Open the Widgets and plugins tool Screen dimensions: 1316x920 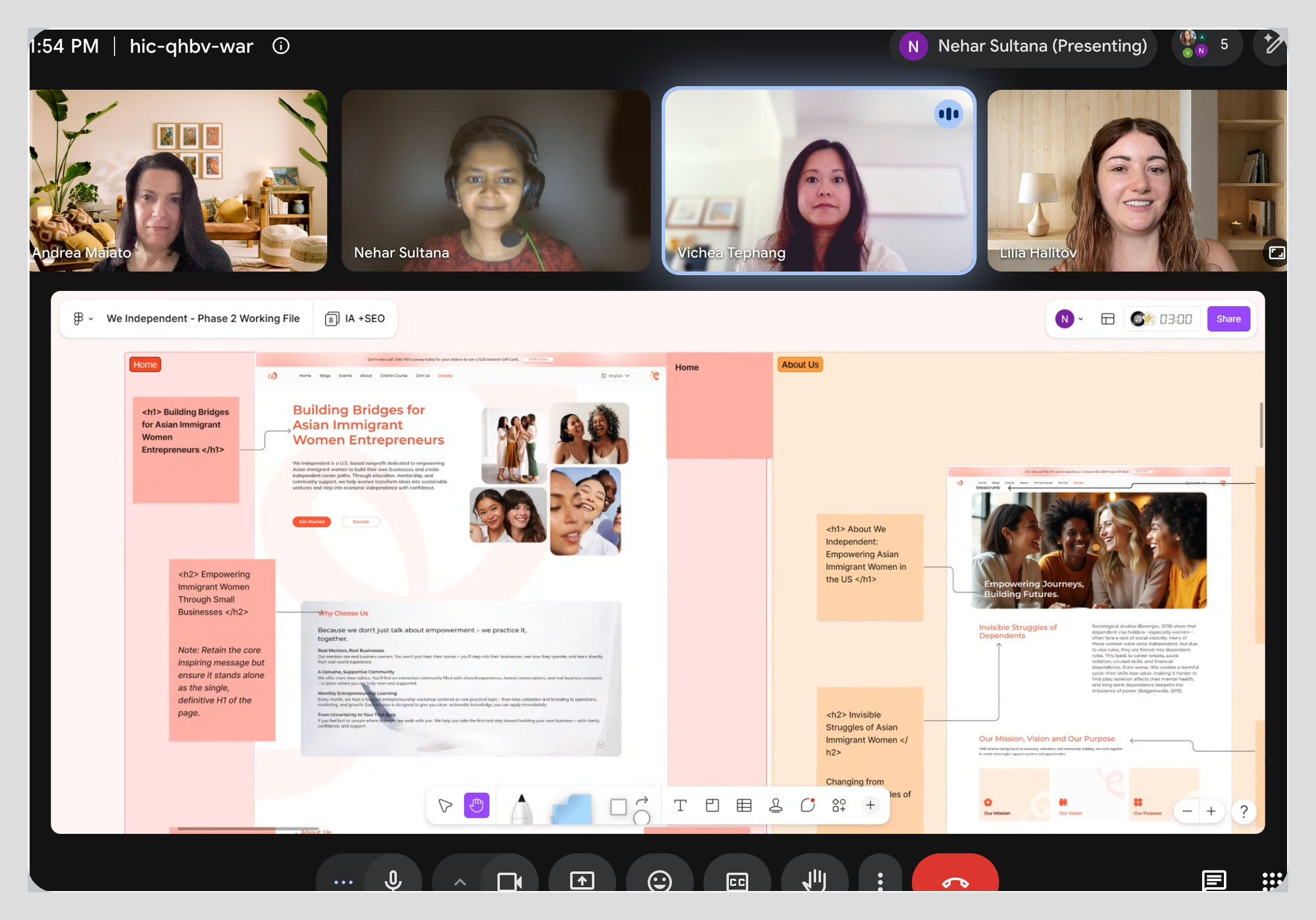pyautogui.click(x=839, y=805)
